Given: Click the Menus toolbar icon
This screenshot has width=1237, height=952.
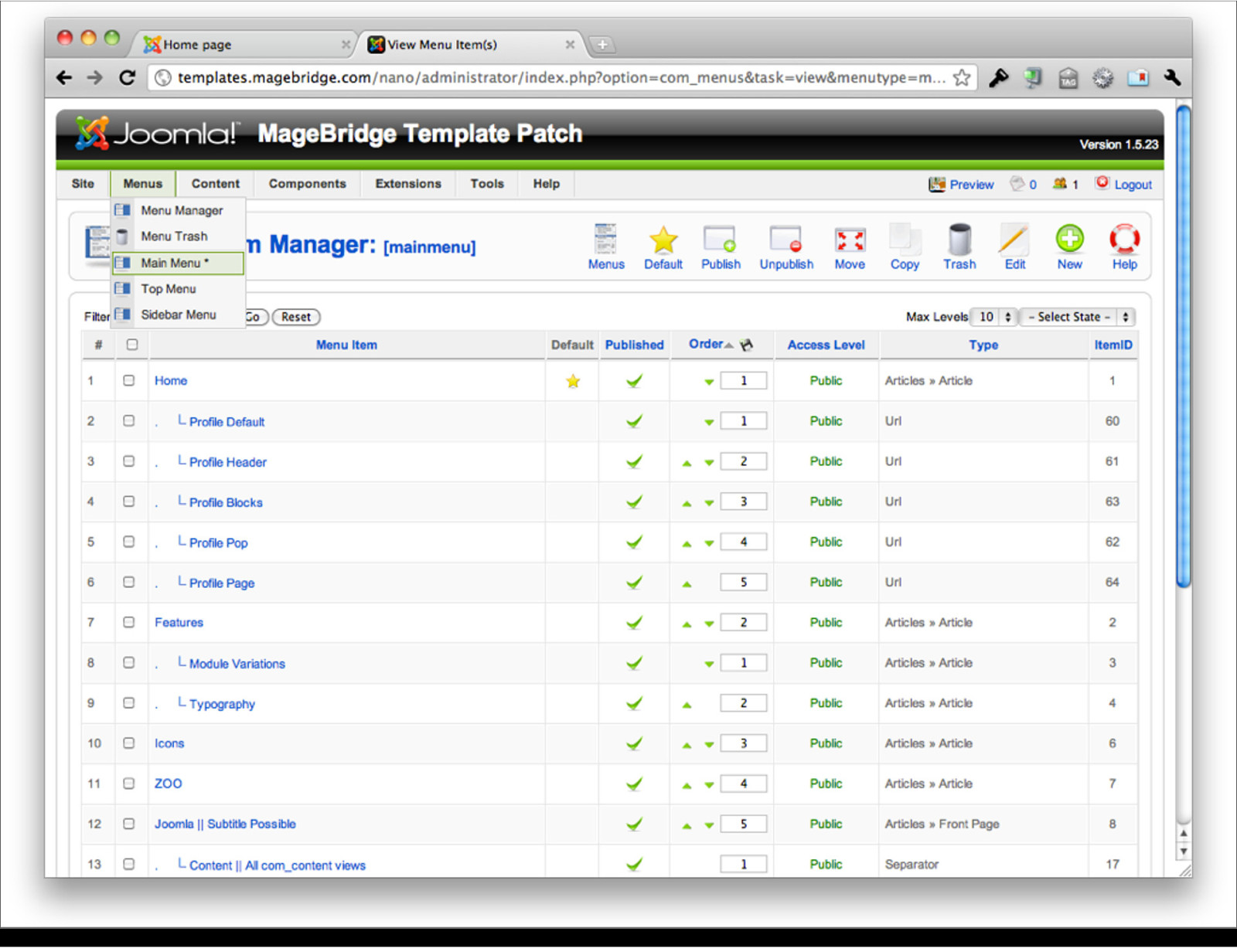Looking at the screenshot, I should (x=605, y=240).
